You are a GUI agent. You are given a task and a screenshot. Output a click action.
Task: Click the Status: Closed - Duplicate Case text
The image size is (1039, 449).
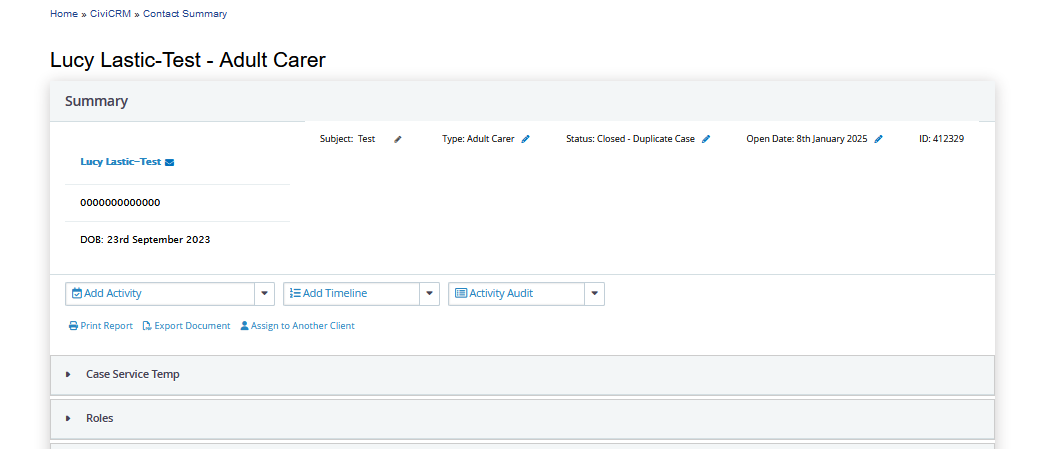(x=630, y=139)
